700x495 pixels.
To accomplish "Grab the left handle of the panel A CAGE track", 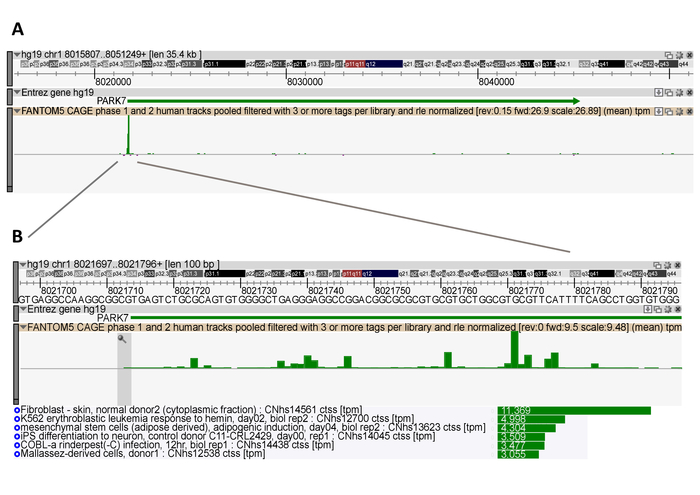I will coord(10,150).
